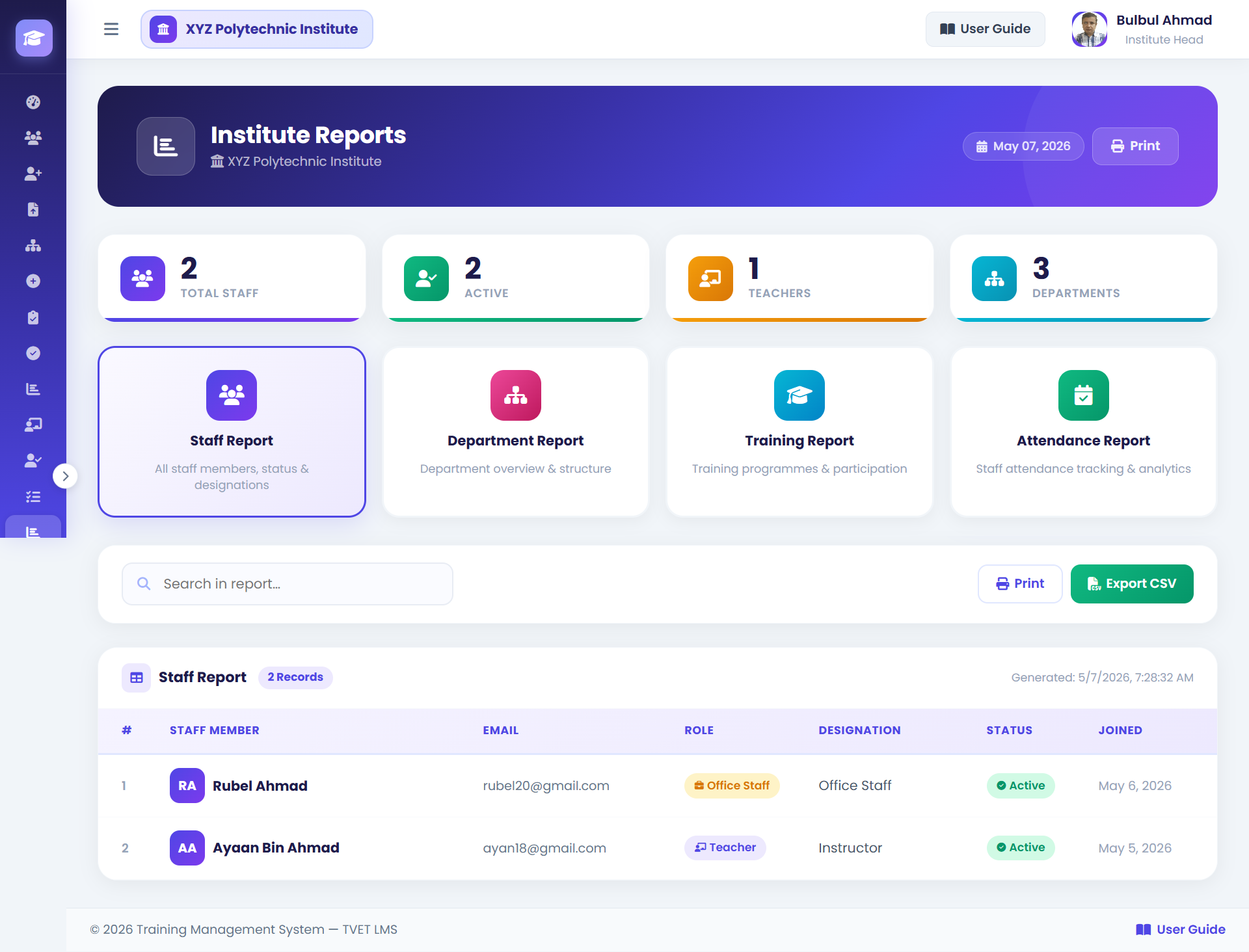
Task: Select the Rubel Ahmad name
Action: (x=260, y=786)
